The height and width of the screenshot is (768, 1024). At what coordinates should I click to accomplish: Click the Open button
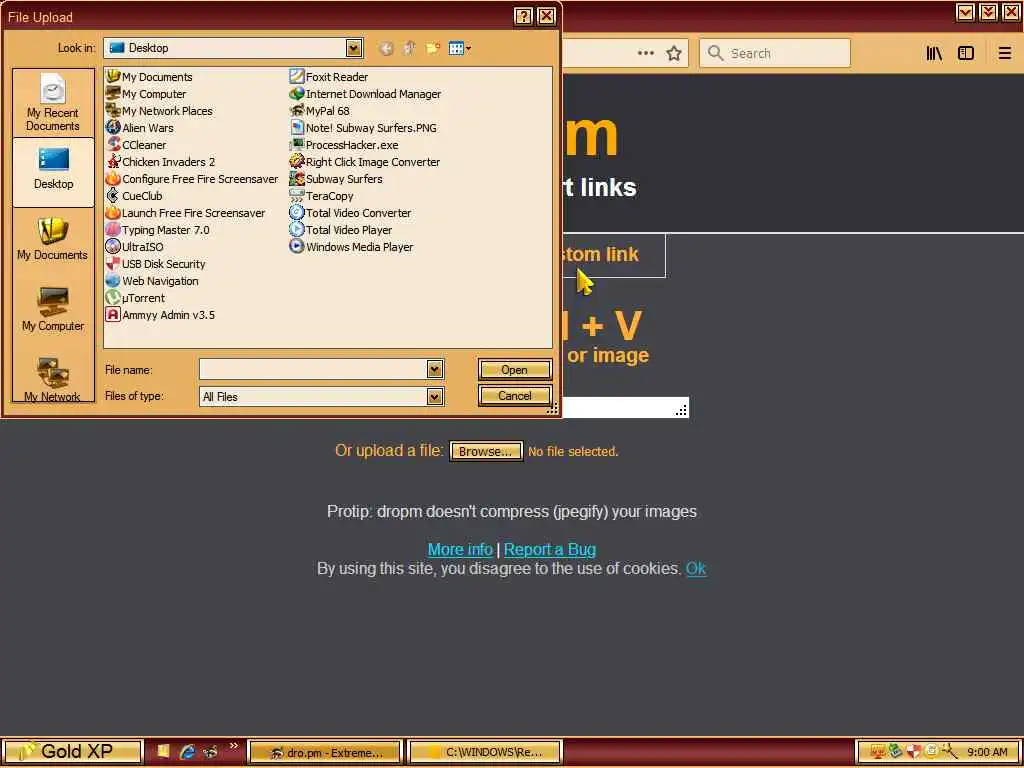515,370
